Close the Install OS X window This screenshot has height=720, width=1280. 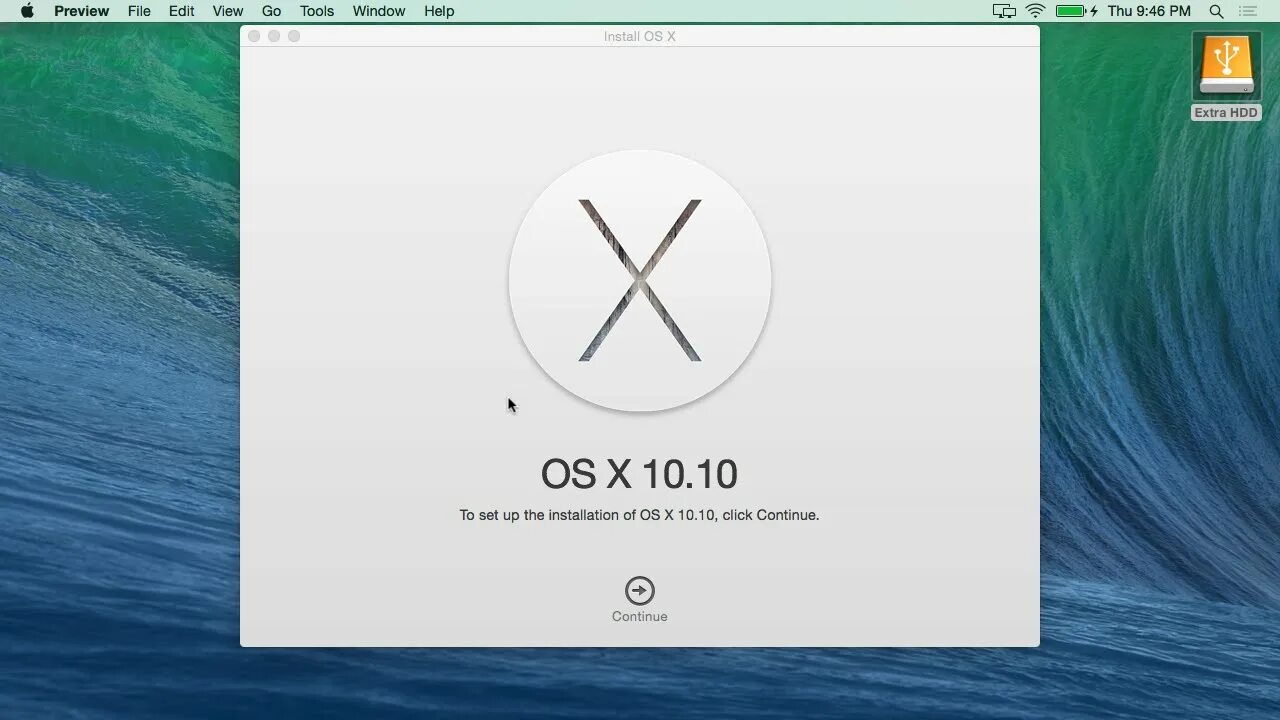254,36
